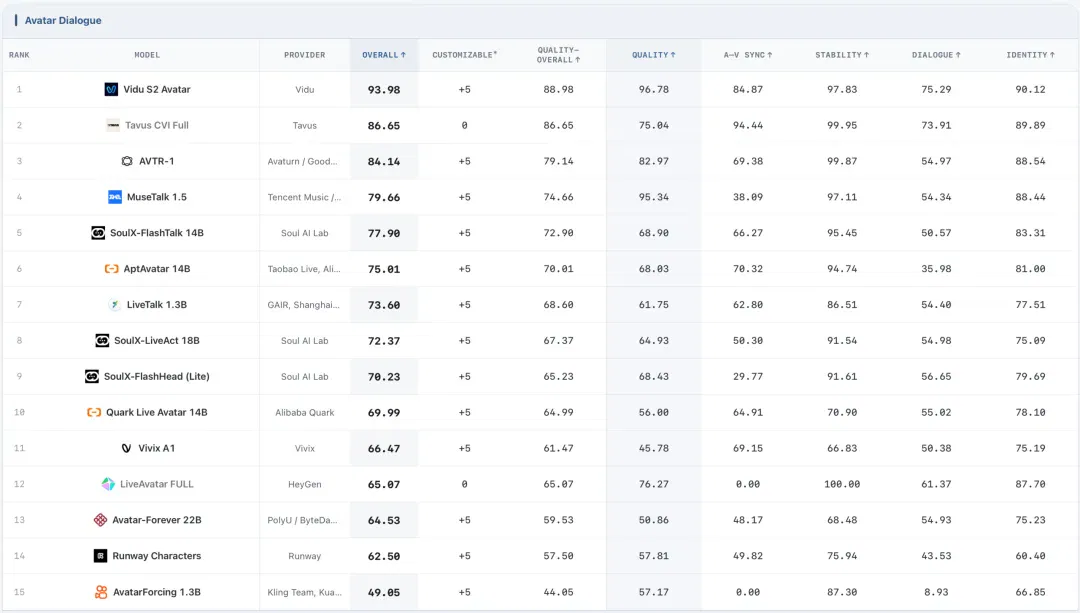This screenshot has height=613, width=1080.
Task: Click the SoulX-FlashHead (Lite) logo icon
Action: (x=92, y=376)
